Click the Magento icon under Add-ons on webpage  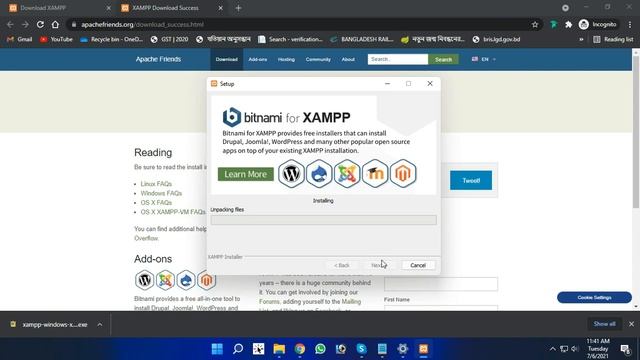[x=207, y=280]
